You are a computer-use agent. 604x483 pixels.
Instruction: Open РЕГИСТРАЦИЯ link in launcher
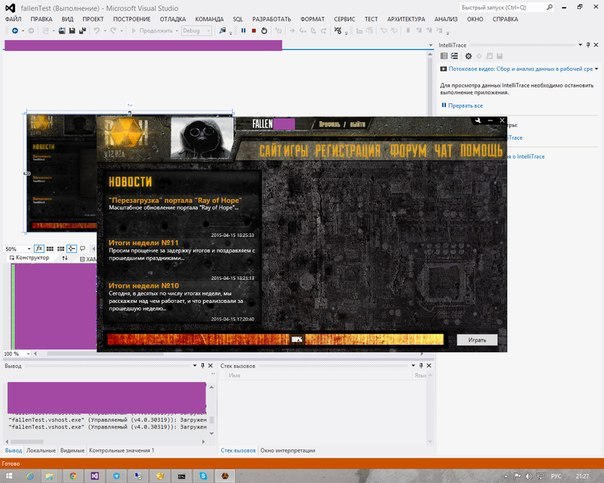click(347, 151)
